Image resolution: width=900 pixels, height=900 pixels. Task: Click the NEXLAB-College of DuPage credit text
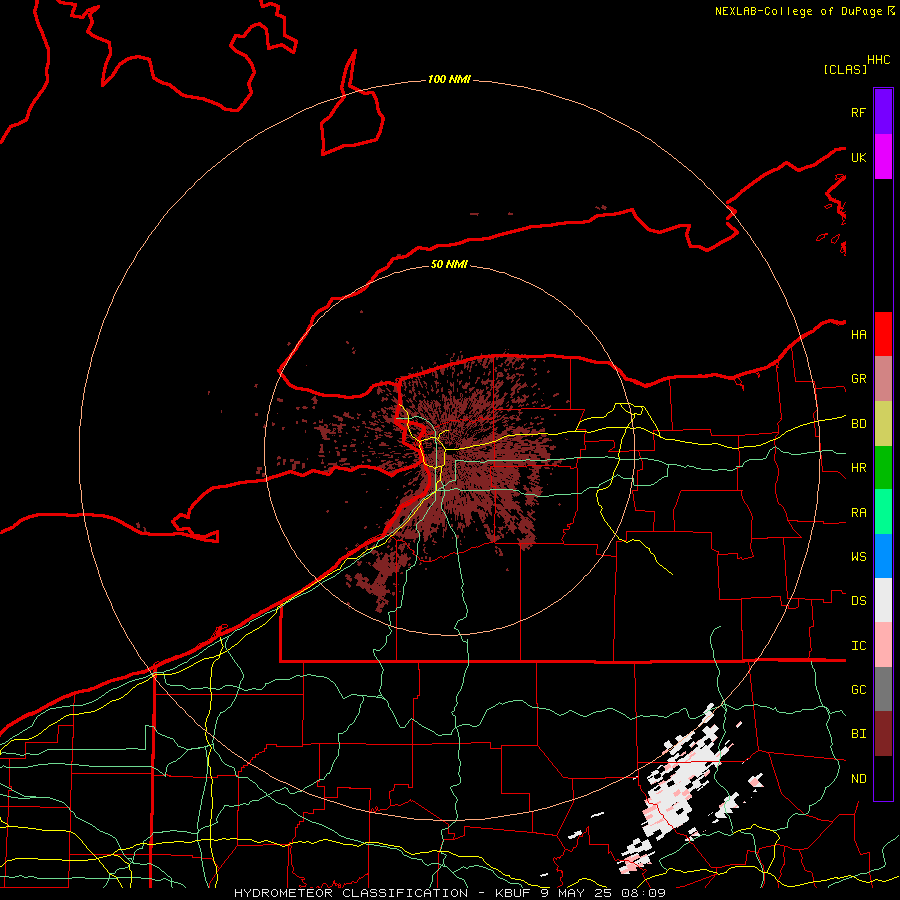point(804,11)
